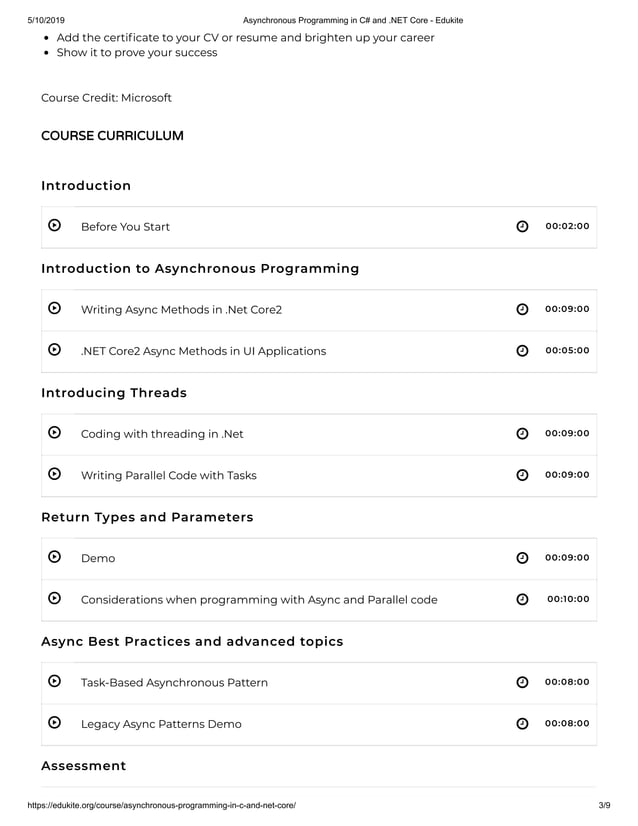Click play icon for Legacy Async Patterns Demo
Image resolution: width=638 pixels, height=826 pixels.
tap(54, 723)
